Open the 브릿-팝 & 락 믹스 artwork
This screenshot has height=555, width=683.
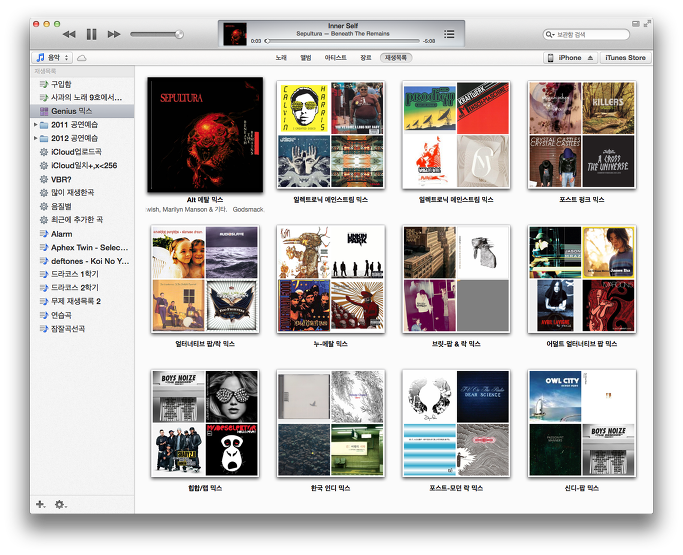tap(456, 279)
